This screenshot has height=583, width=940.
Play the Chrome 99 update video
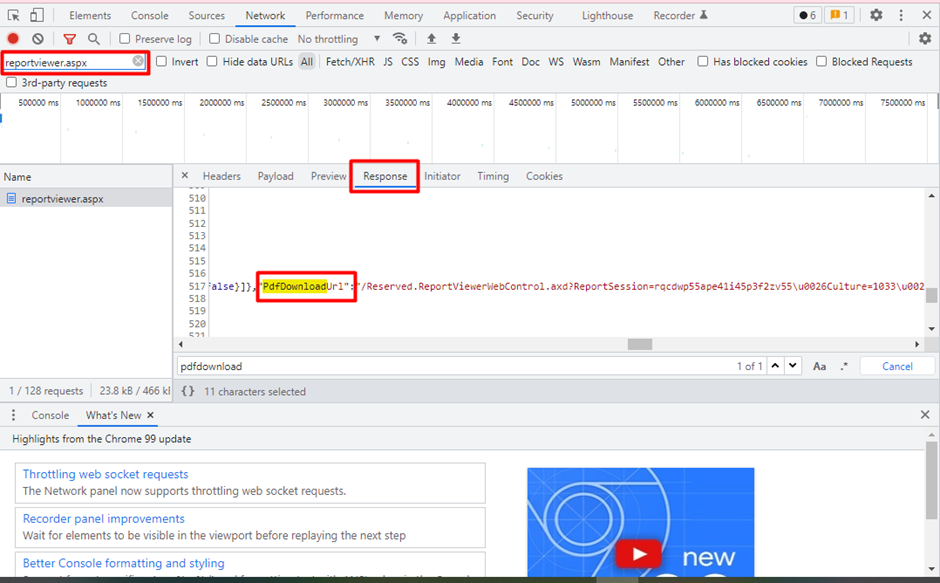click(x=638, y=553)
